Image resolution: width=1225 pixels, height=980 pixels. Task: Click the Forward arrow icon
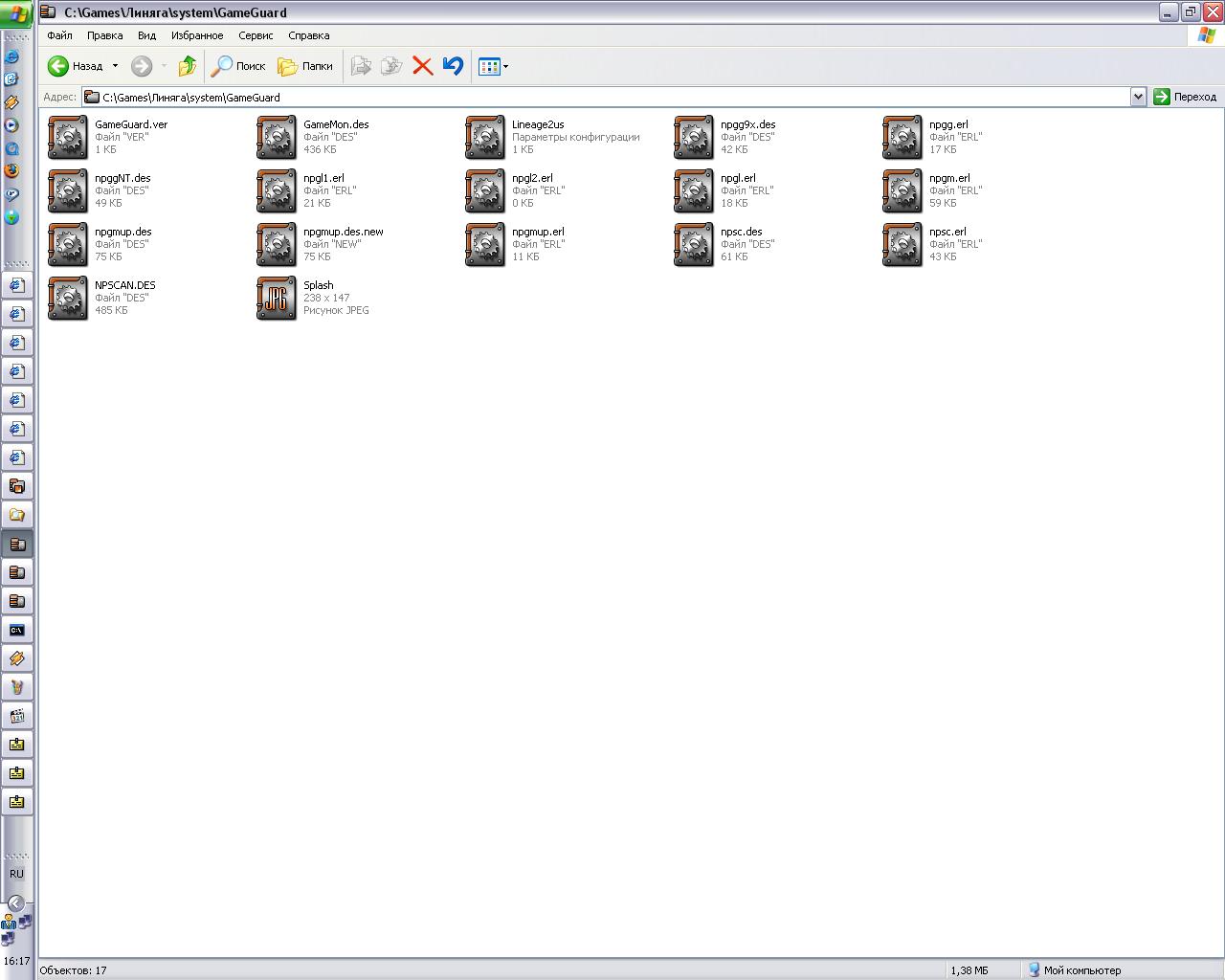tap(142, 66)
